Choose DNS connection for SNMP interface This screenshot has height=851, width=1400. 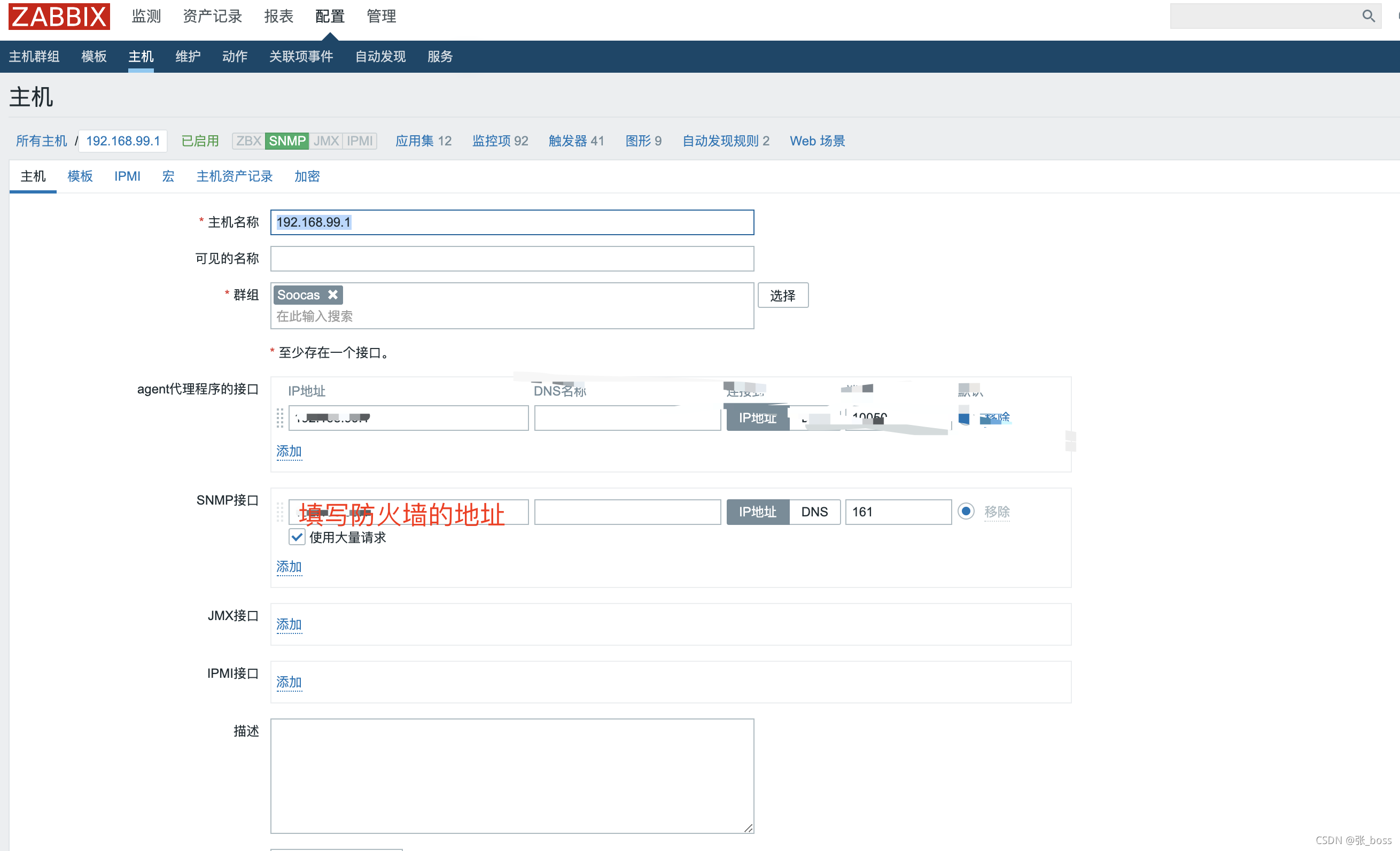pos(814,512)
